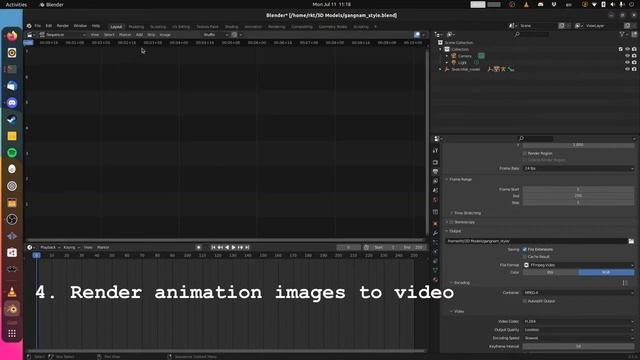
Task: Open the Output properties tab icon
Action: 436,172
